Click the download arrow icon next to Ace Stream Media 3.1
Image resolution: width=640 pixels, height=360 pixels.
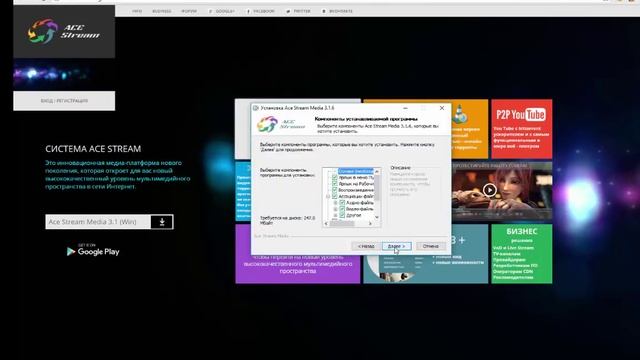pos(162,222)
